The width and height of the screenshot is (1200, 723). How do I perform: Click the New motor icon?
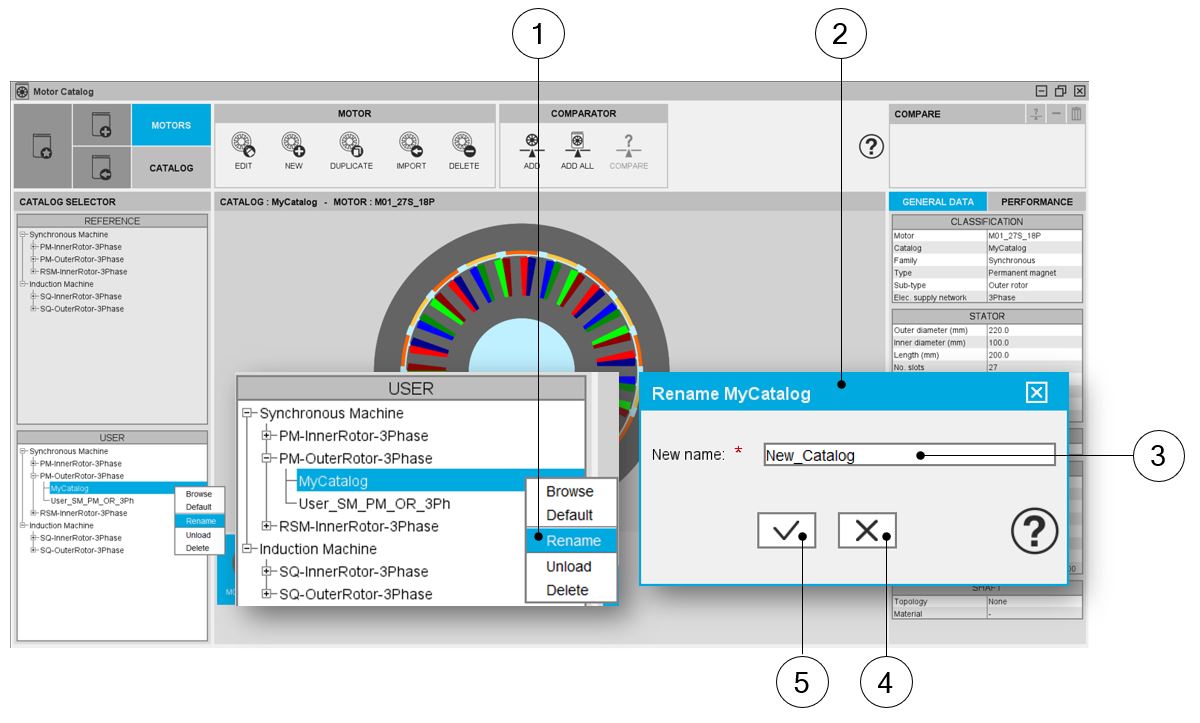293,143
